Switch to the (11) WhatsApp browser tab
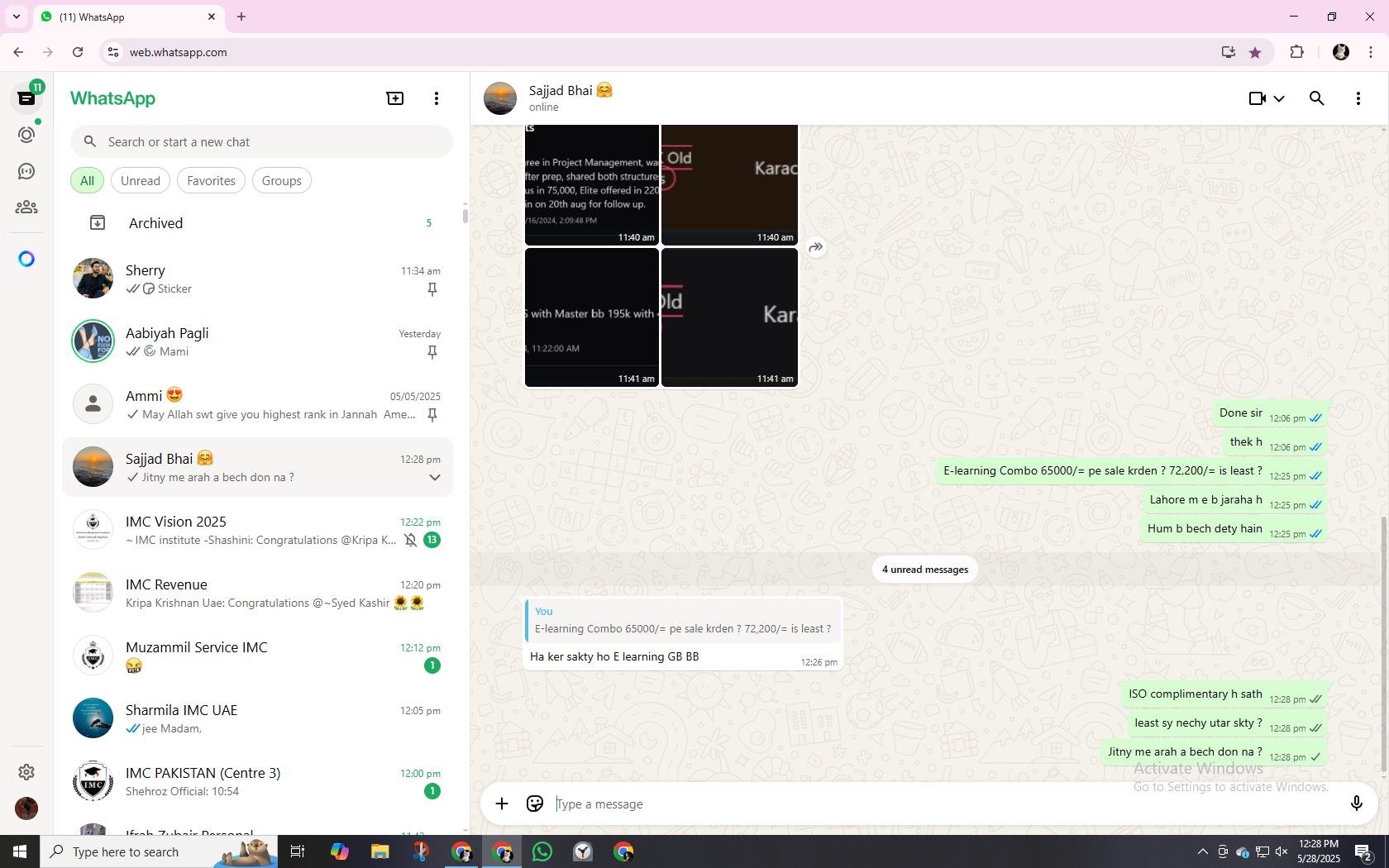1389x868 pixels. point(128,17)
